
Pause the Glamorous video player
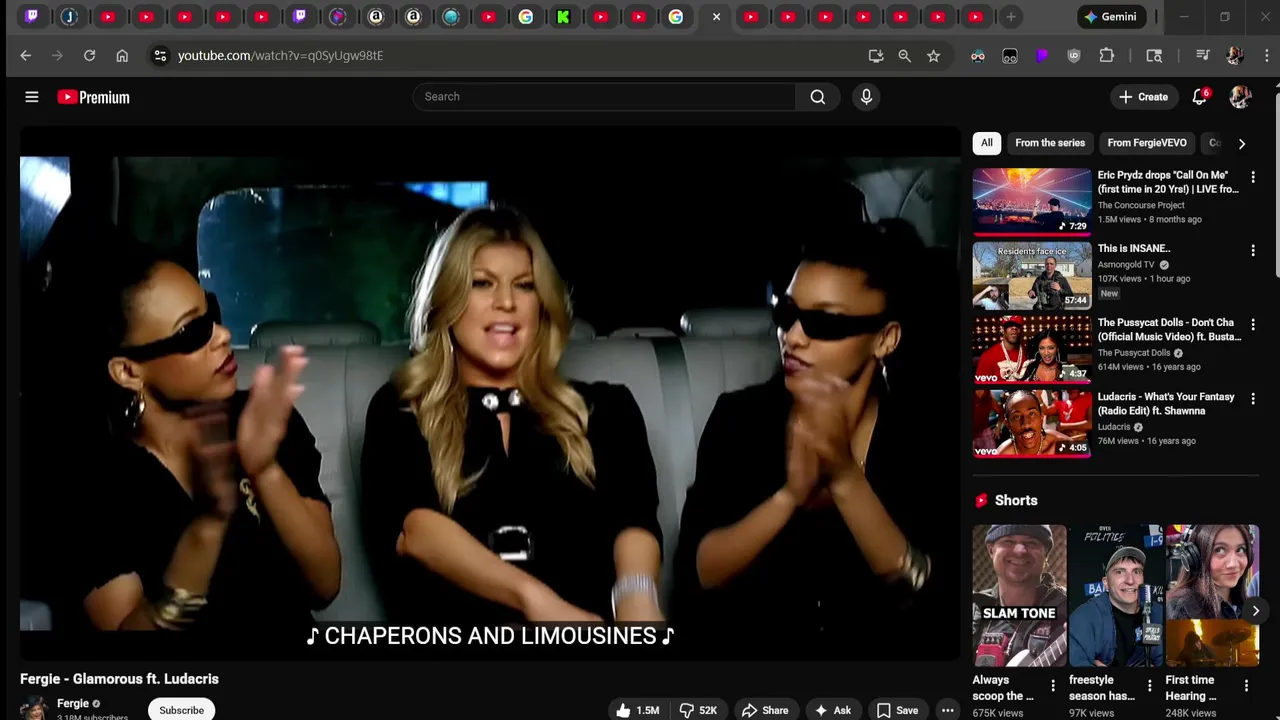pos(490,393)
